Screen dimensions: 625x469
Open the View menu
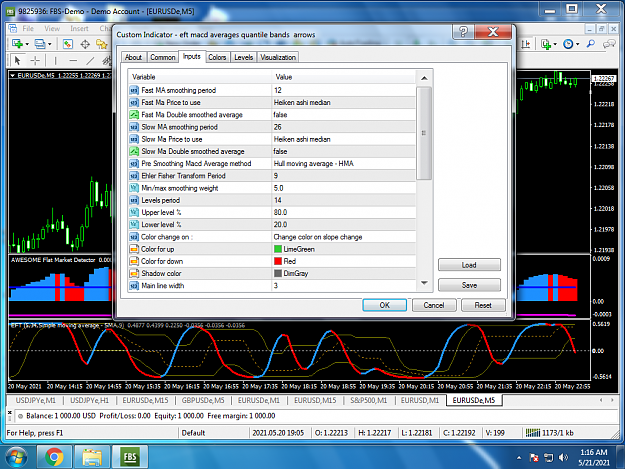tap(52, 28)
